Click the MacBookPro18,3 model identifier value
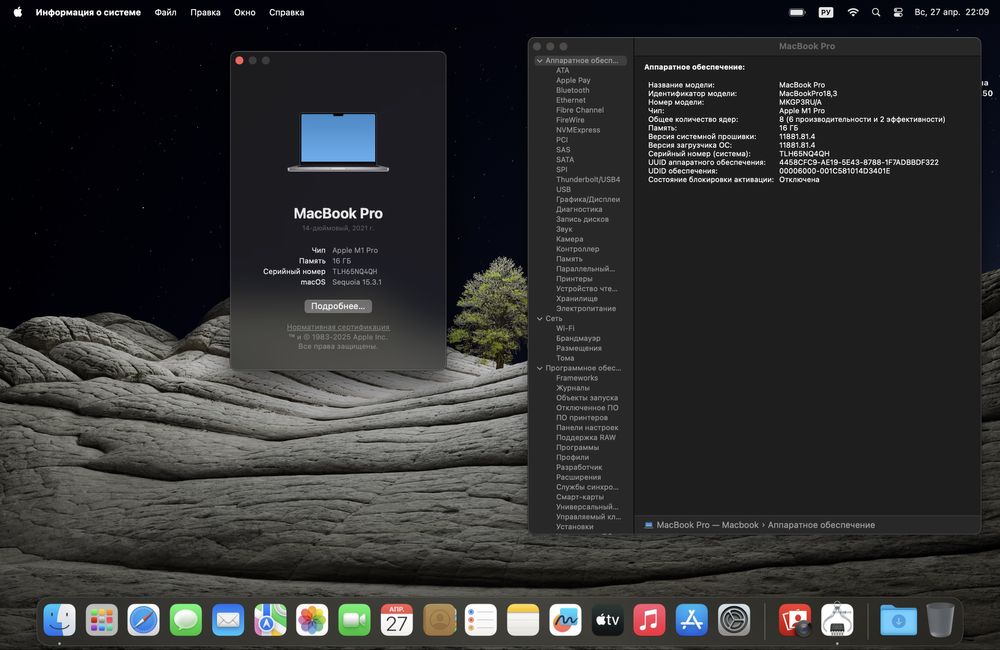Image resolution: width=1000 pixels, height=650 pixels. 808,94
